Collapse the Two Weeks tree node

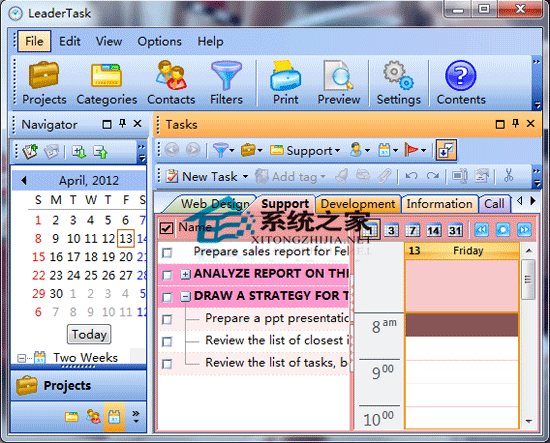(21, 358)
